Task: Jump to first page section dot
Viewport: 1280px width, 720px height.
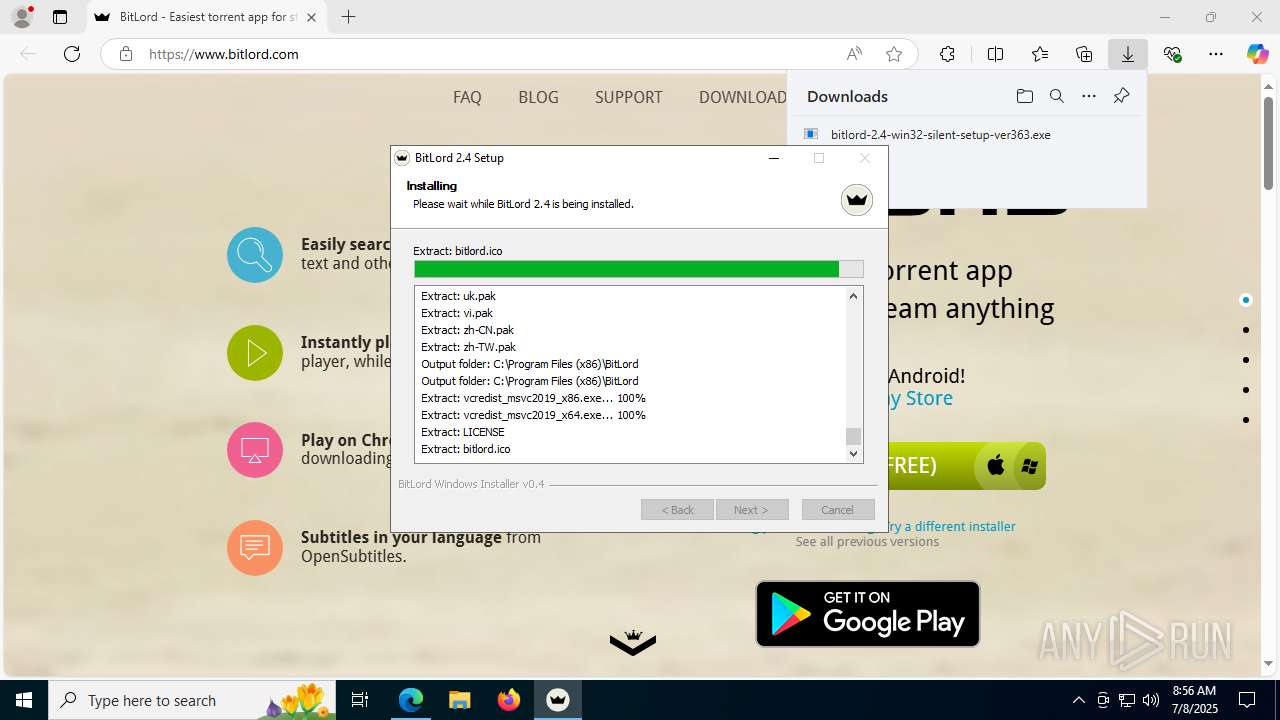Action: coord(1245,300)
